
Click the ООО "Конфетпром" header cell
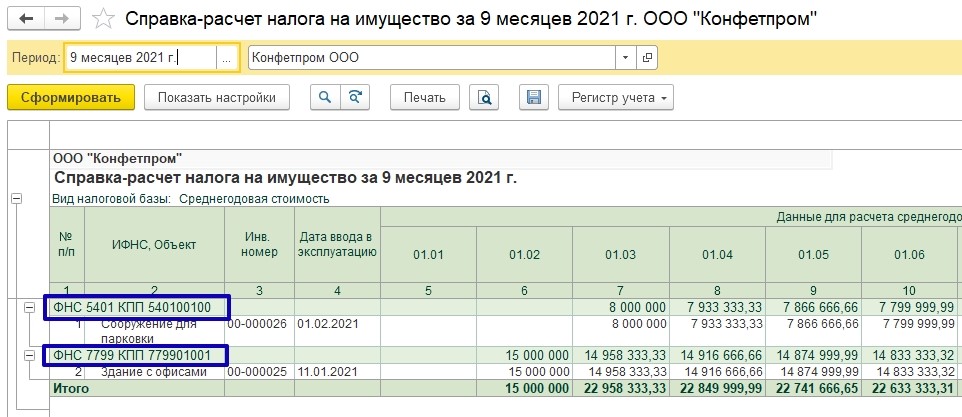(118, 159)
